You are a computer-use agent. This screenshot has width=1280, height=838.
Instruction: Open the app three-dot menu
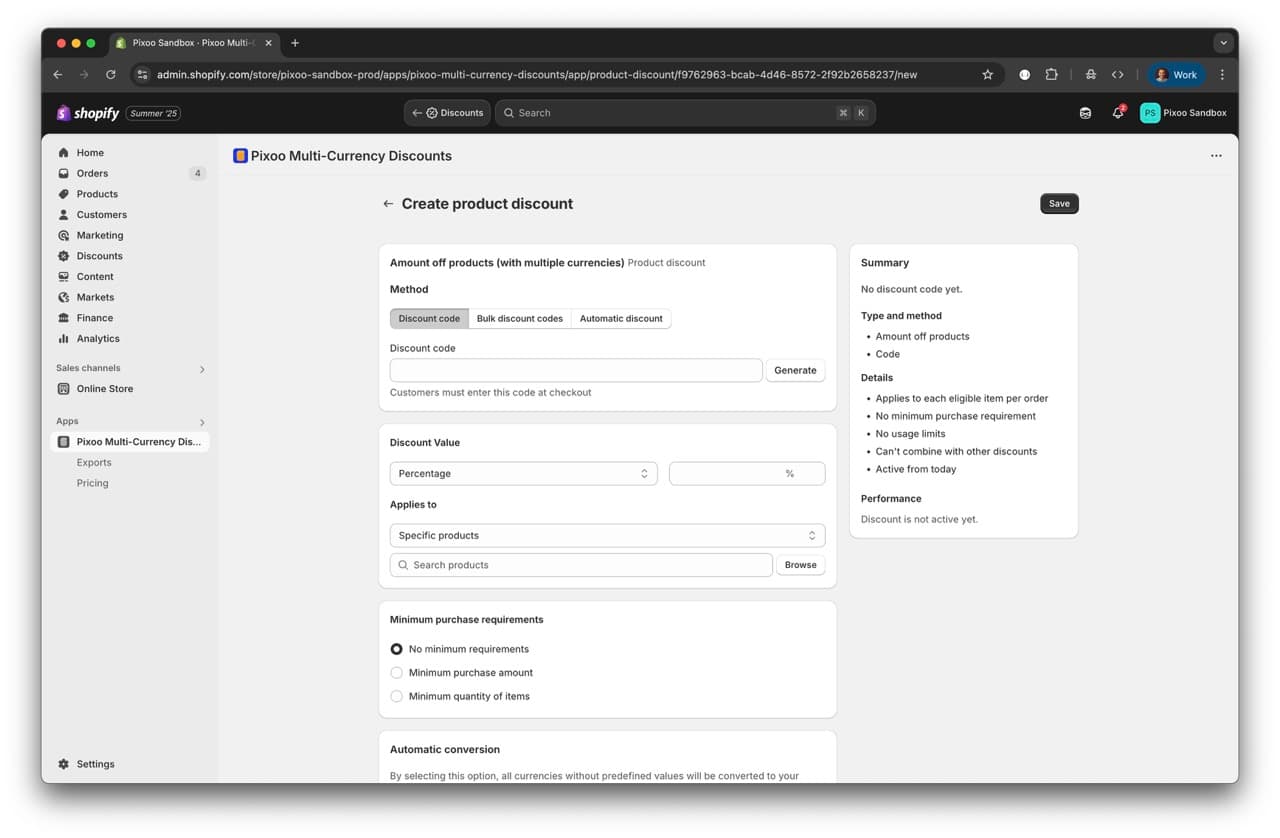coord(1216,156)
